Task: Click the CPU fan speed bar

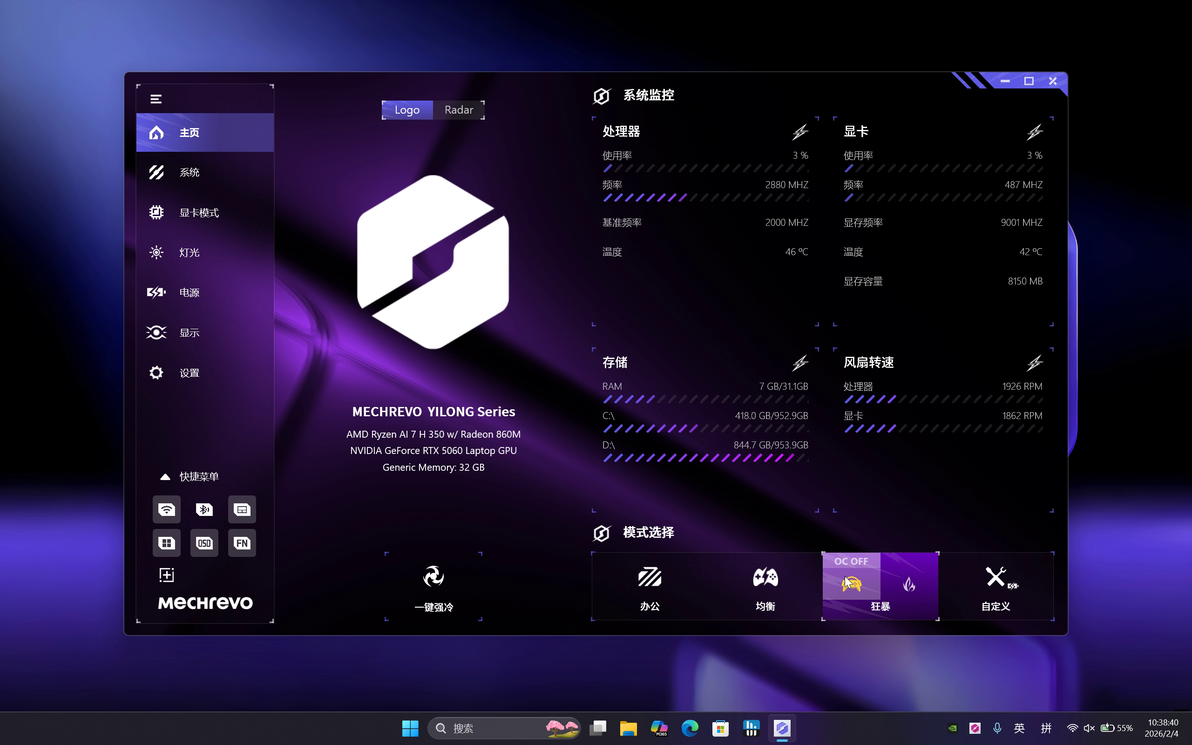Action: point(943,399)
